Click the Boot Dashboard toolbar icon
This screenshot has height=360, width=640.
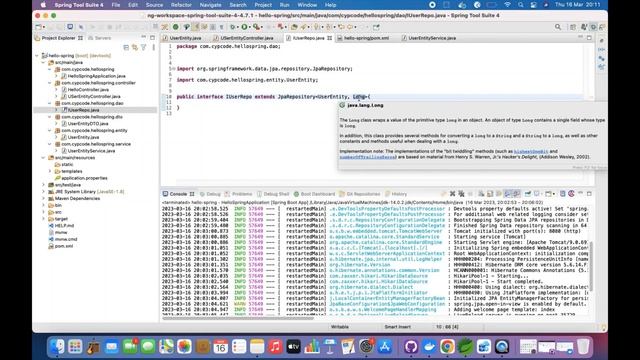(x=176, y=27)
